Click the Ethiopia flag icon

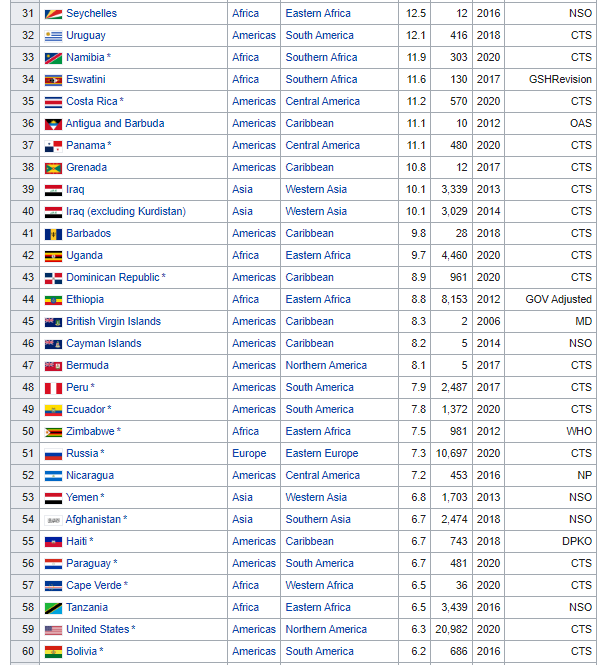point(53,300)
